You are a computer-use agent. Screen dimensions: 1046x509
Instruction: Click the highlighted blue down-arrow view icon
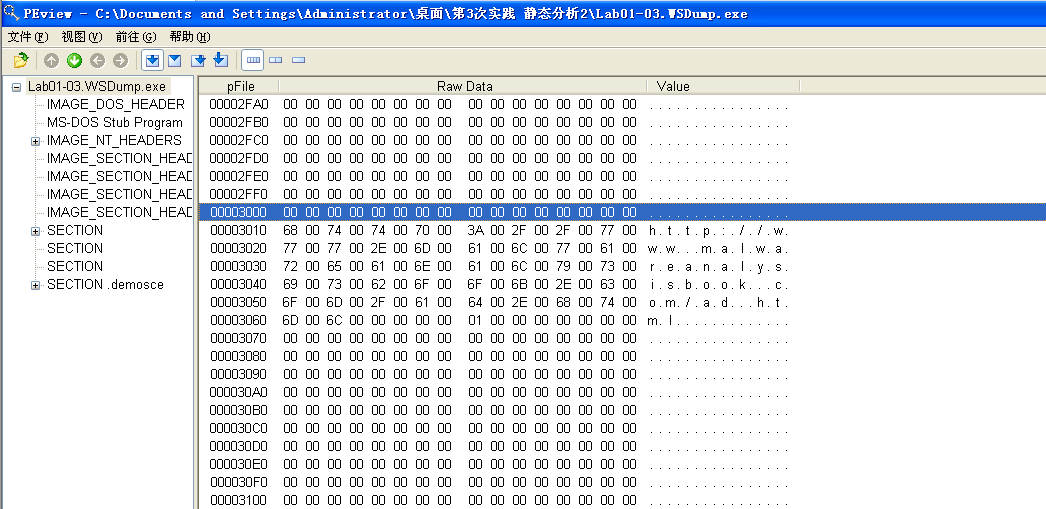pyautogui.click(x=152, y=61)
